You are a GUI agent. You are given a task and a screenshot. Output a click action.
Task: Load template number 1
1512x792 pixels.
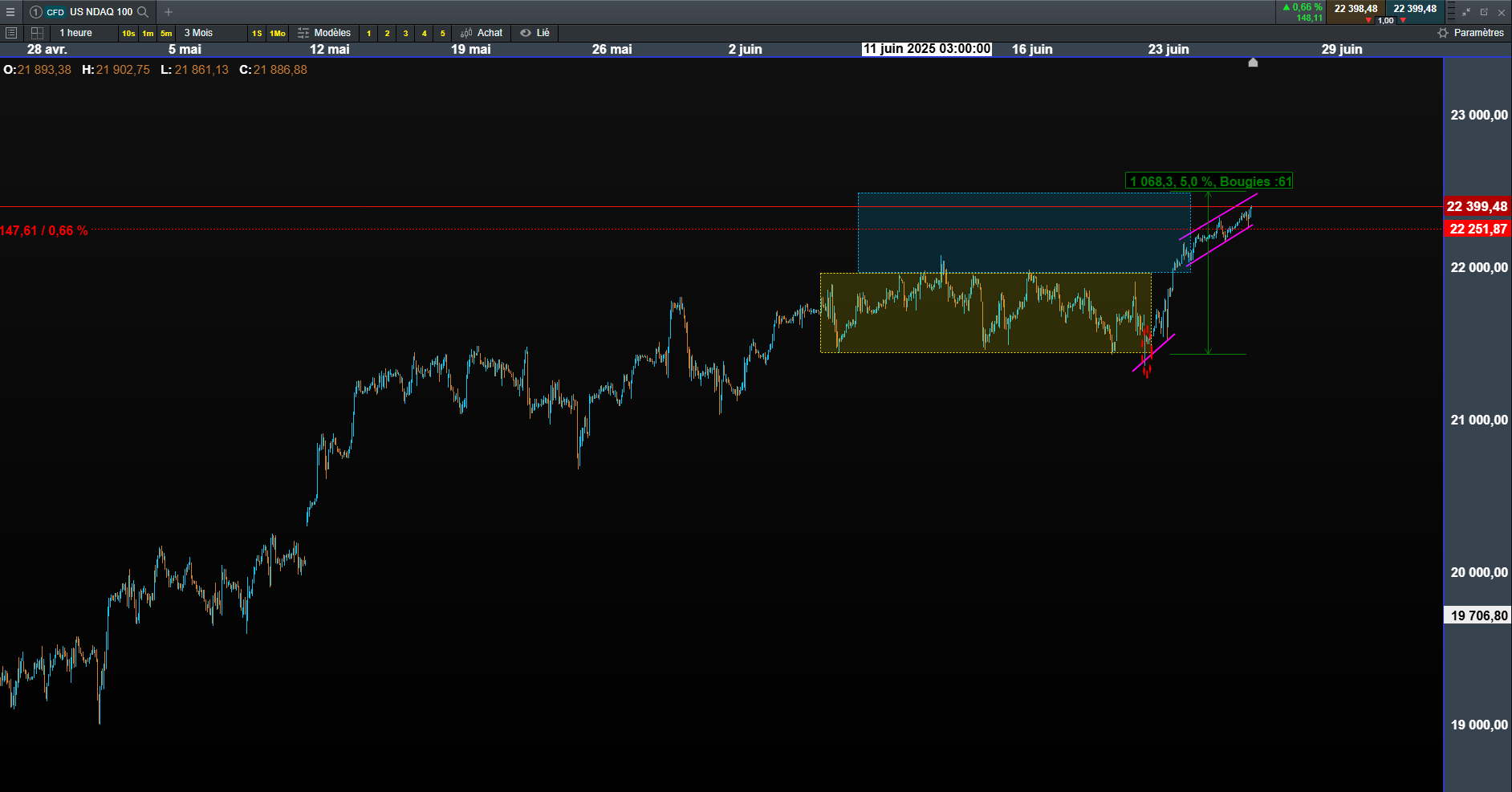[368, 33]
